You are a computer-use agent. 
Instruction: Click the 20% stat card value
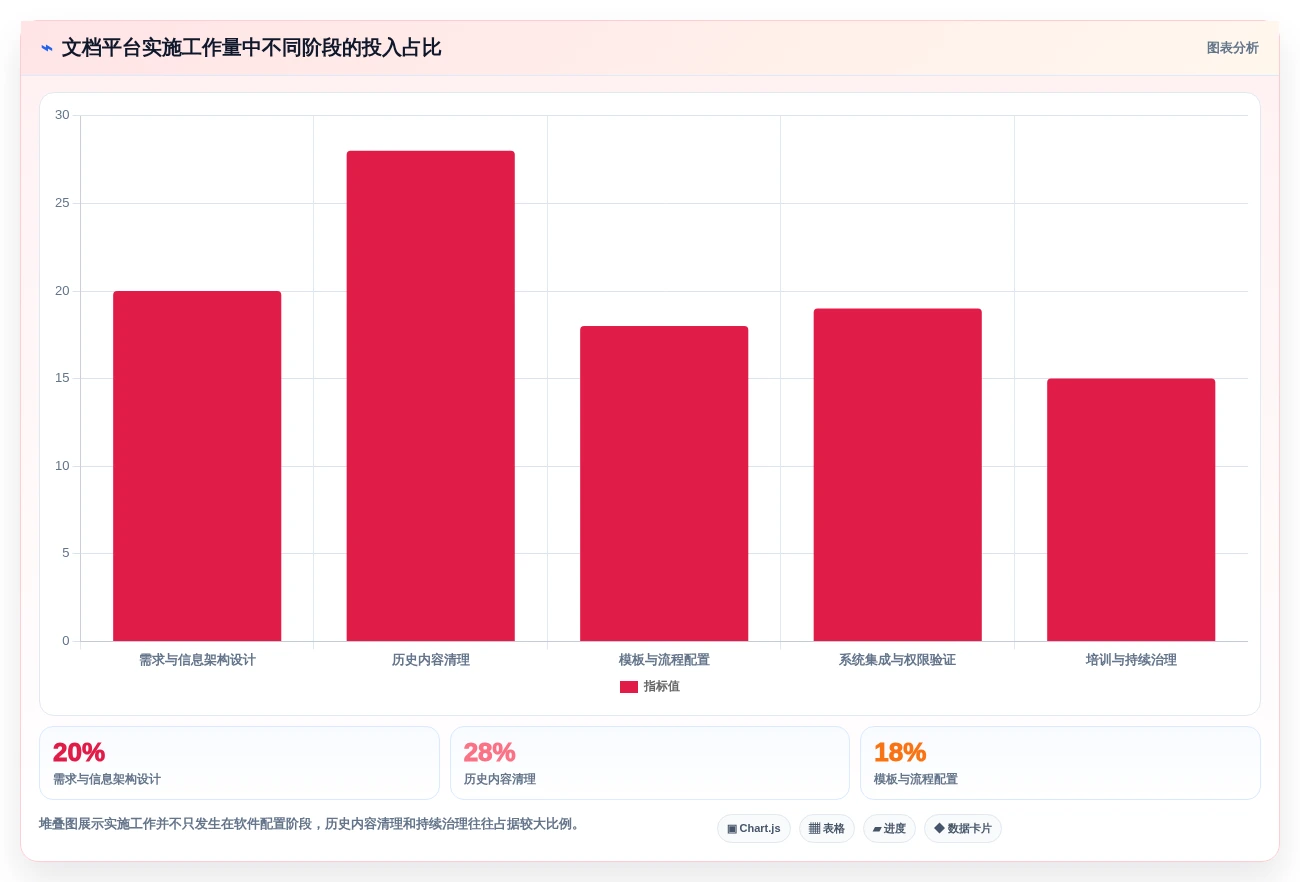click(x=79, y=752)
